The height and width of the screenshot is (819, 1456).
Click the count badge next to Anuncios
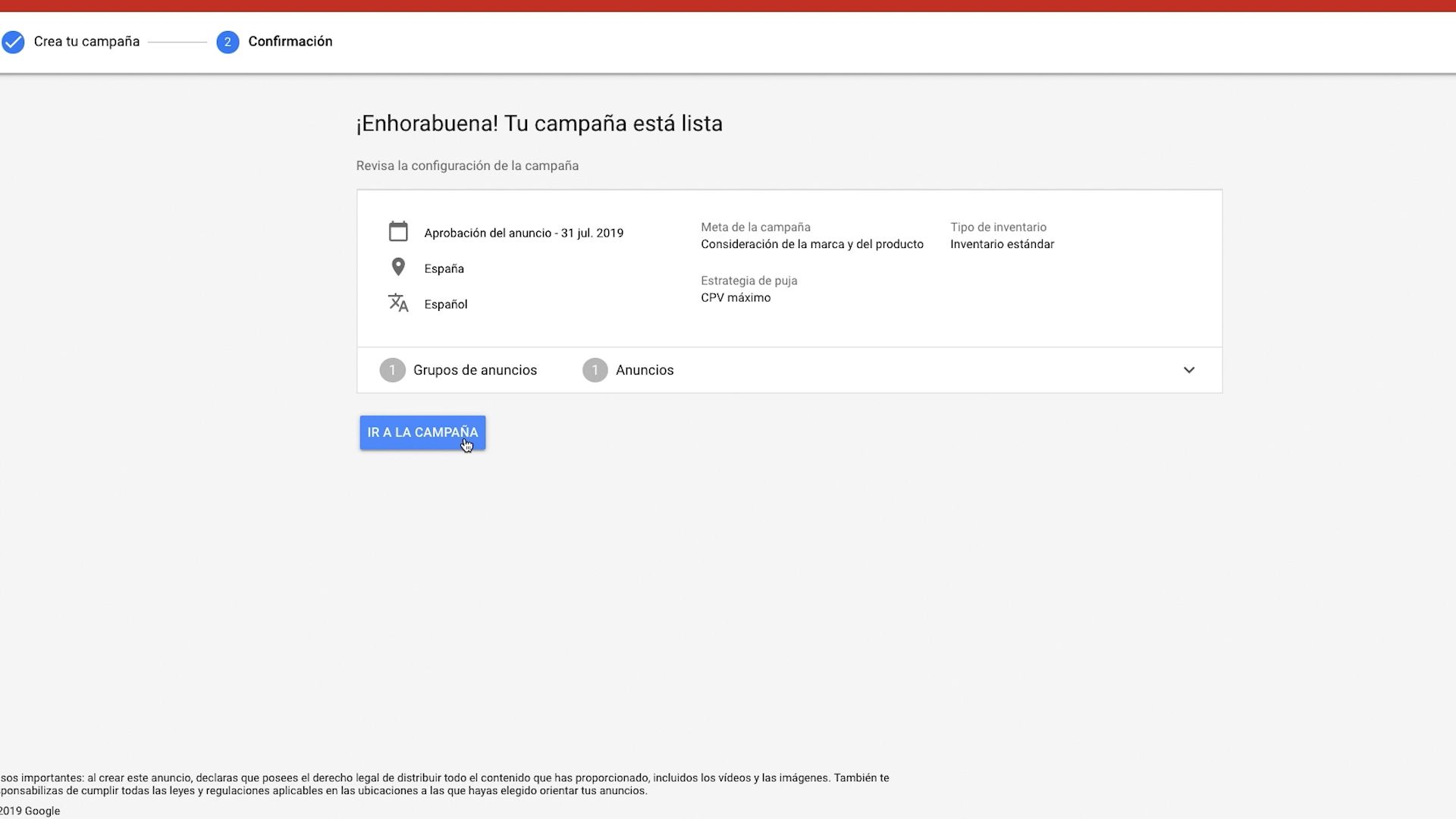[595, 370]
